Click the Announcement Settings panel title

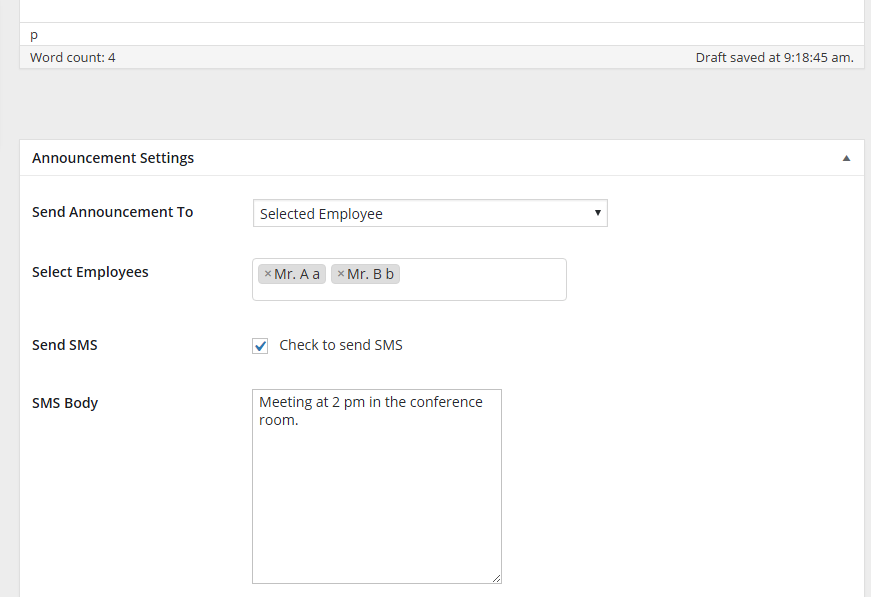click(x=113, y=158)
